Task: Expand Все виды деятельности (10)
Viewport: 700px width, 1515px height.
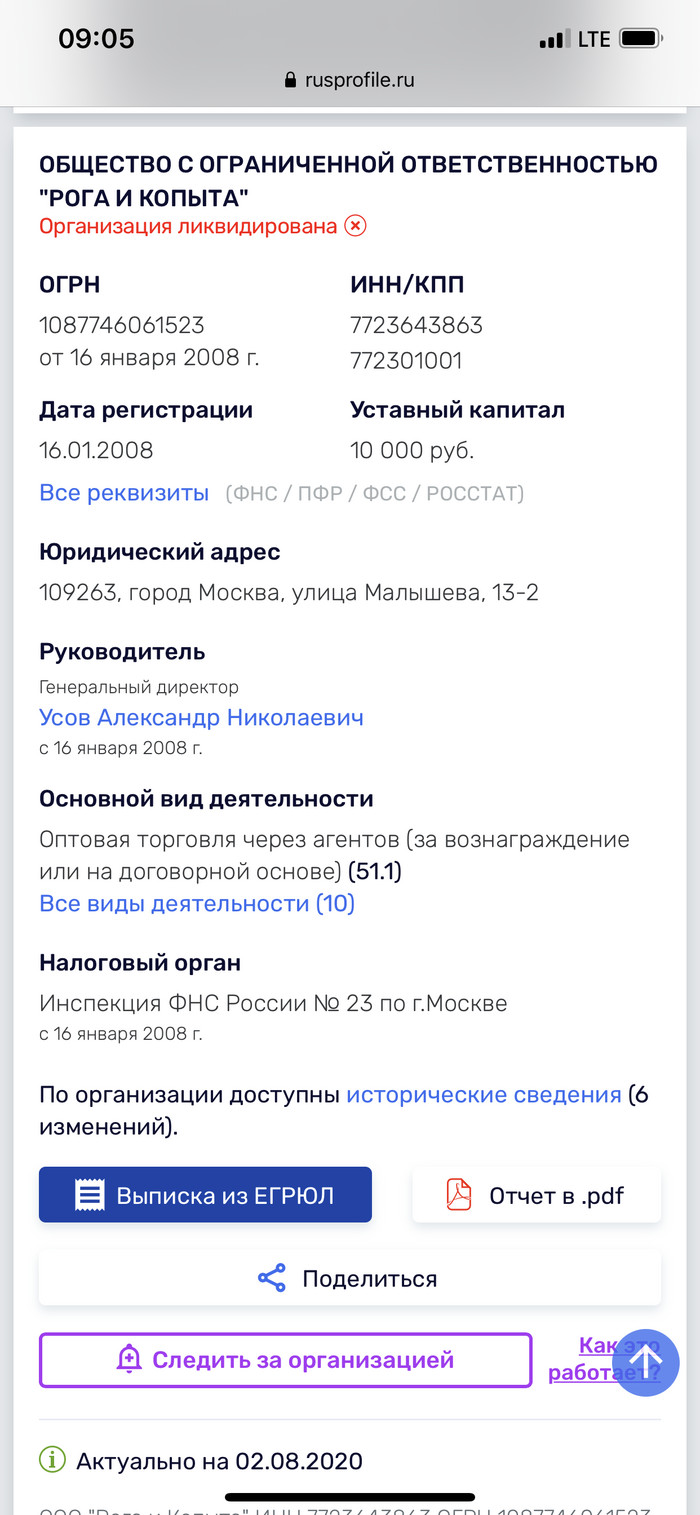Action: (x=197, y=903)
